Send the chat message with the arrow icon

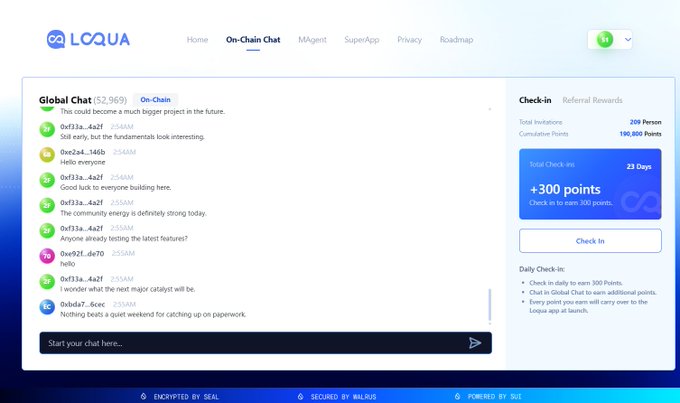[x=475, y=343]
